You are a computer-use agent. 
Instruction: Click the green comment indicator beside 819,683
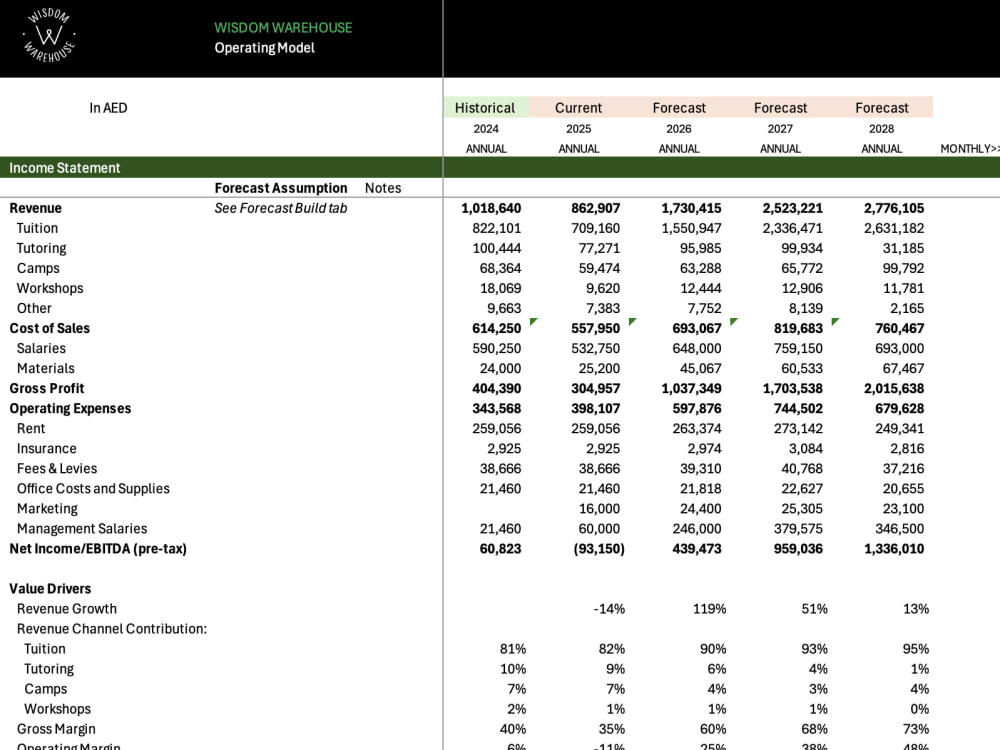coord(835,321)
